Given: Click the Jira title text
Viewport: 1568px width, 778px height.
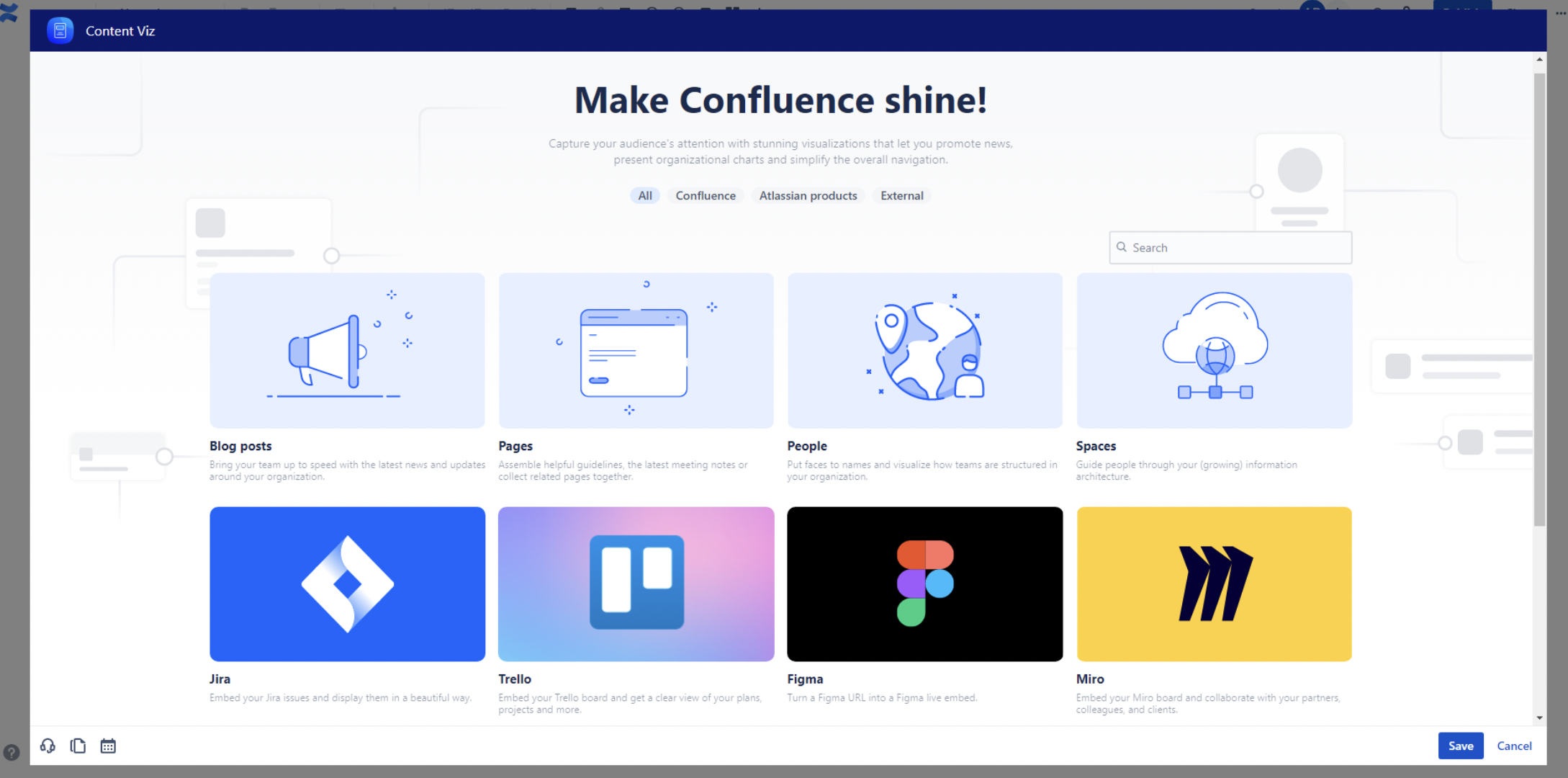Looking at the screenshot, I should pyautogui.click(x=220, y=679).
